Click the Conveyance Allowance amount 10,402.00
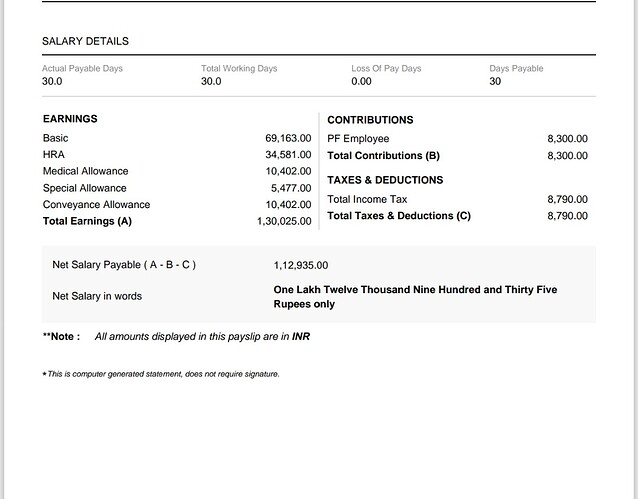The width and height of the screenshot is (638, 499). (x=288, y=204)
